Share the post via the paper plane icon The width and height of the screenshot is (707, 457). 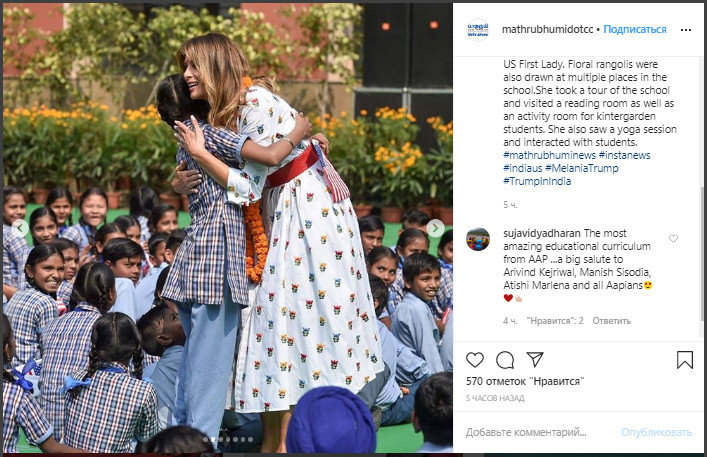535,359
